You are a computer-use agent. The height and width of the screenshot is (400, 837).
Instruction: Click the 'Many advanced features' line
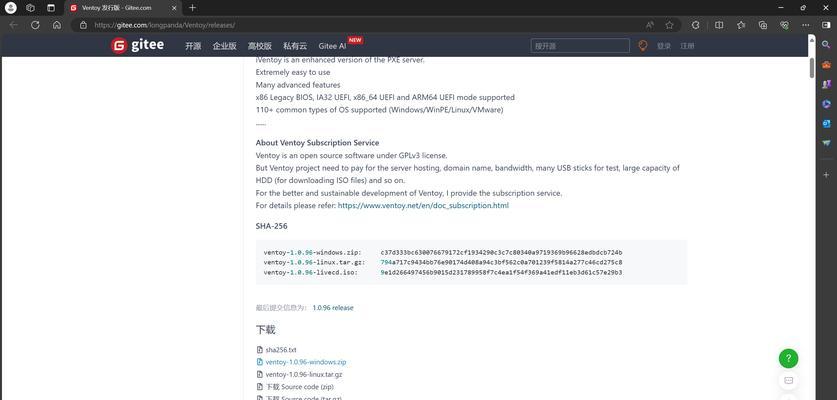pos(298,85)
